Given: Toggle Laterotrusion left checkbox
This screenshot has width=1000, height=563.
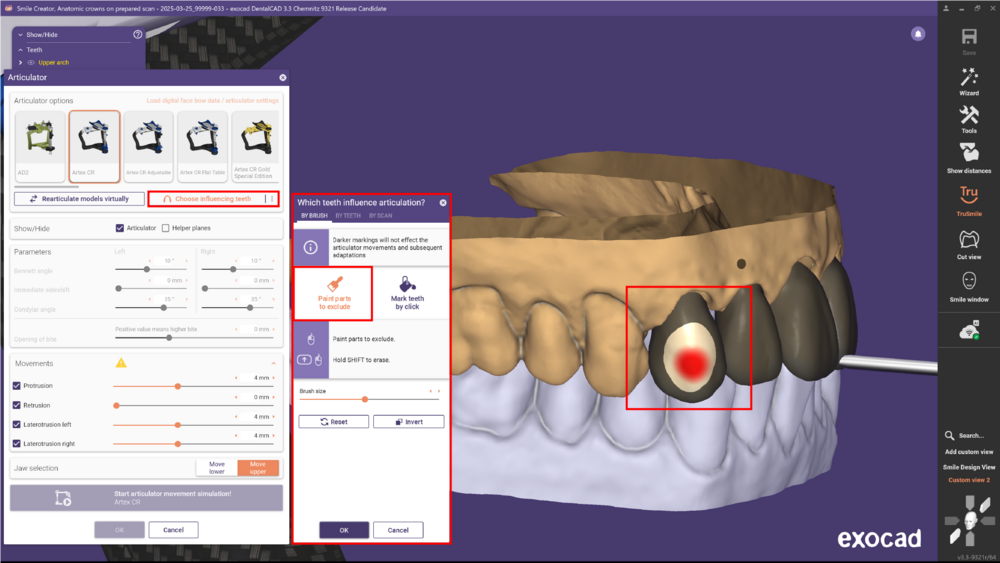Looking at the screenshot, I should [x=17, y=425].
